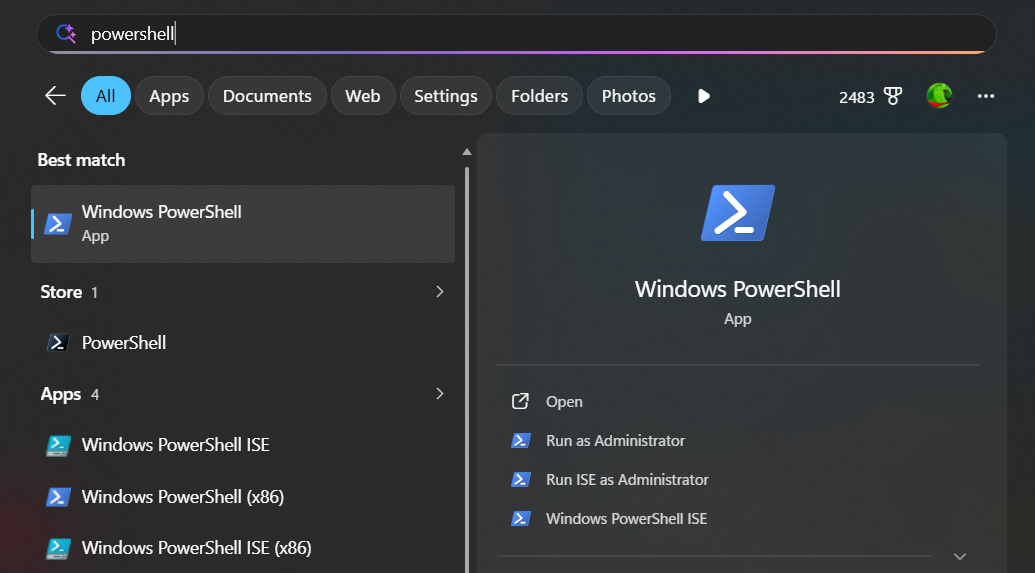
Task: Open the three-dot options menu
Action: (x=985, y=96)
